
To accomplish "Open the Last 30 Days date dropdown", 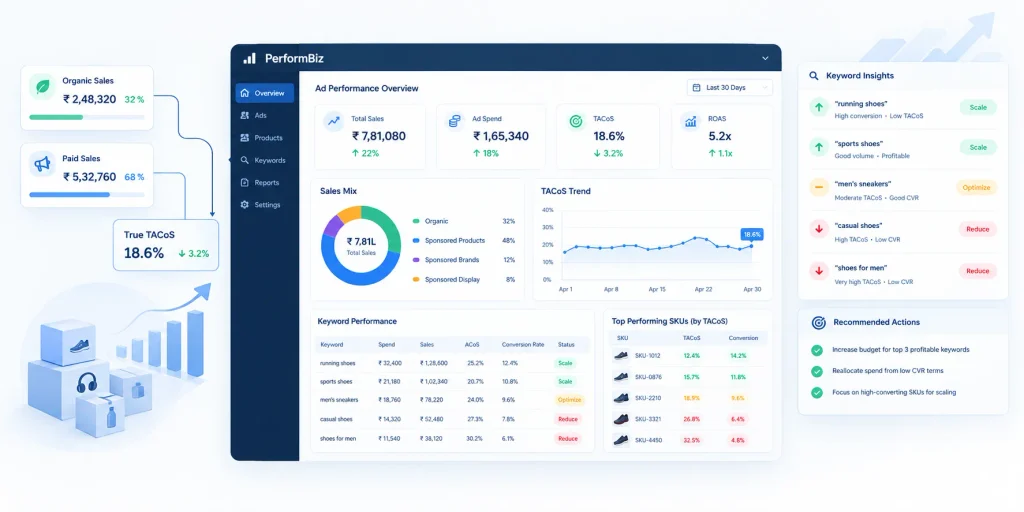I will point(729,88).
